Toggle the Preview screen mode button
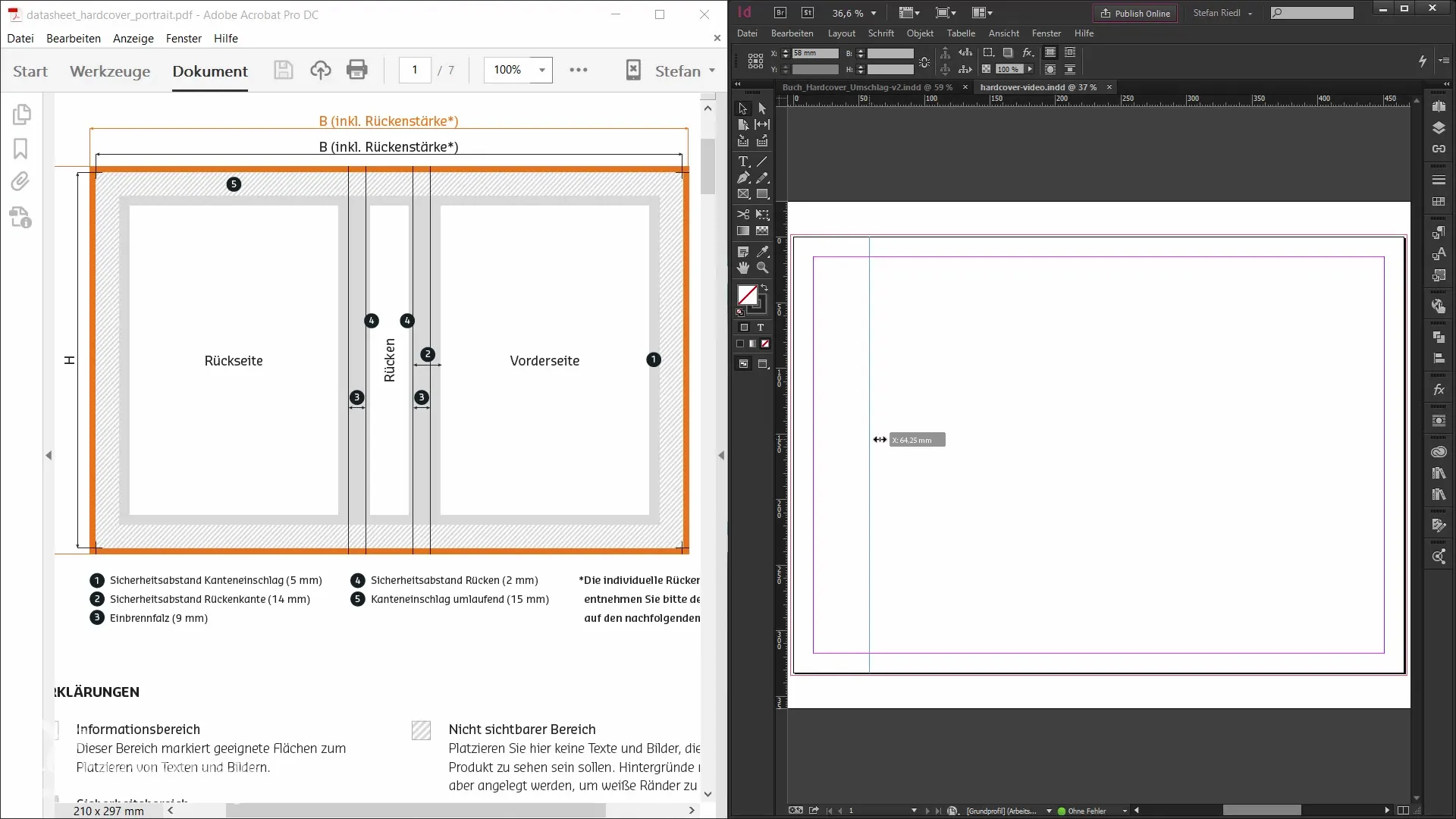 point(764,364)
